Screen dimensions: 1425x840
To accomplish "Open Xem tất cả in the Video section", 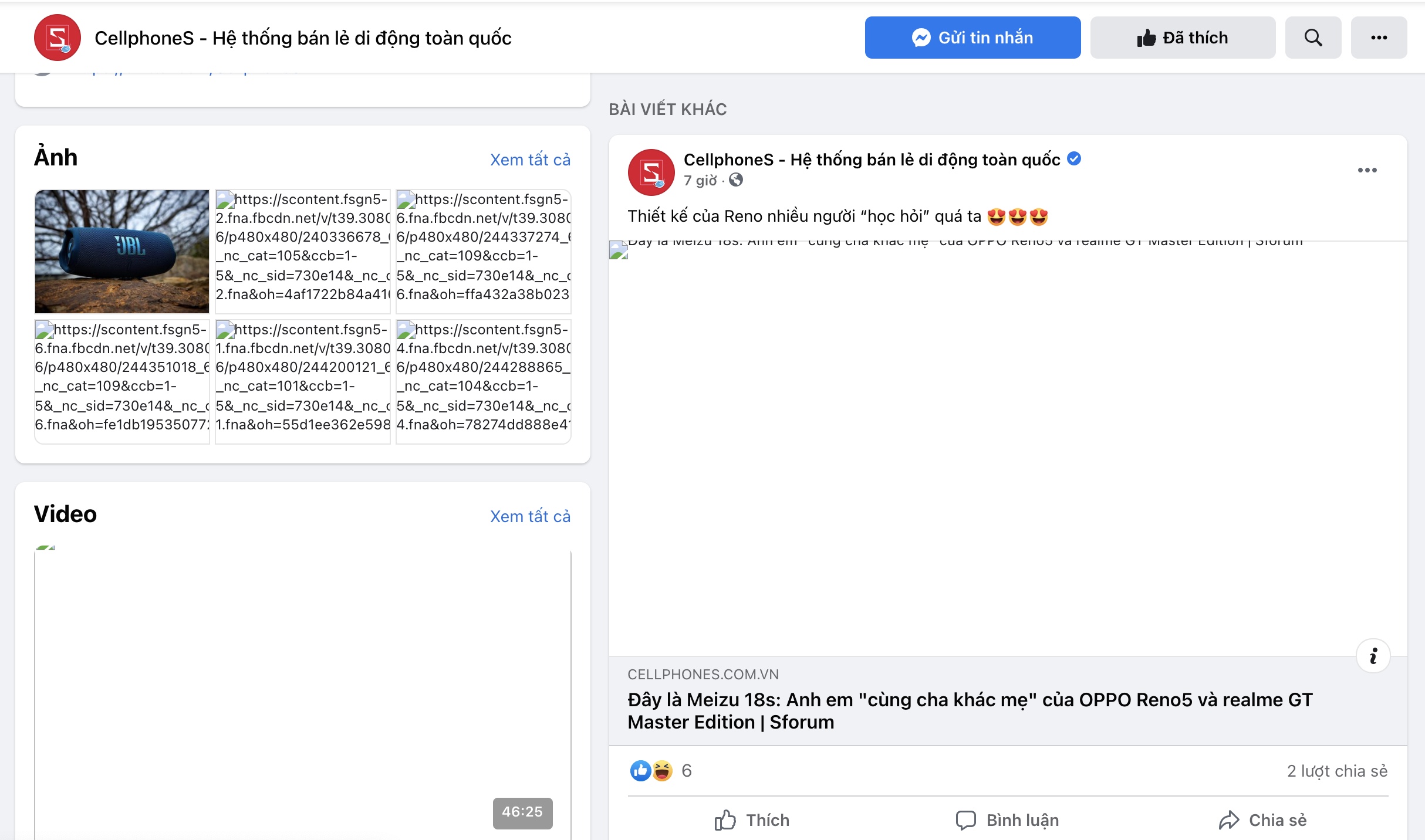I will [530, 516].
